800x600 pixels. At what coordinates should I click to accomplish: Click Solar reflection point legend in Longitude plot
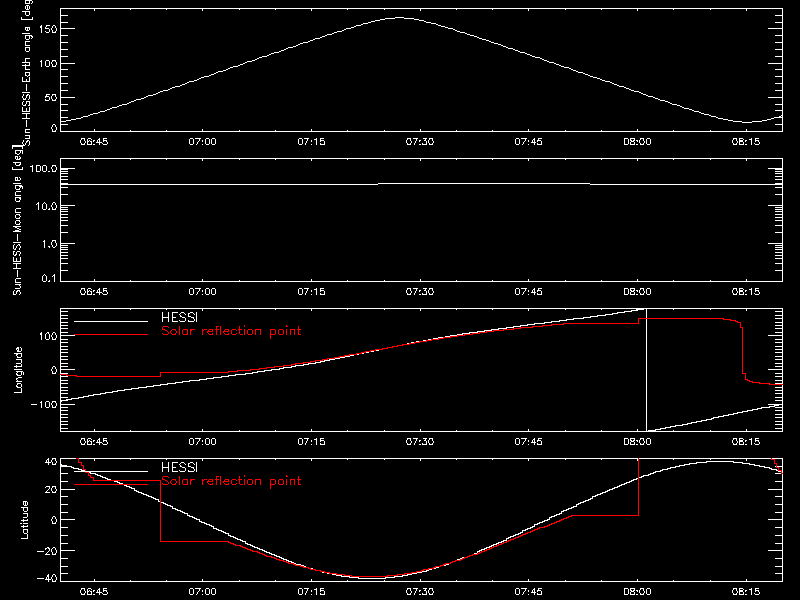pos(231,331)
